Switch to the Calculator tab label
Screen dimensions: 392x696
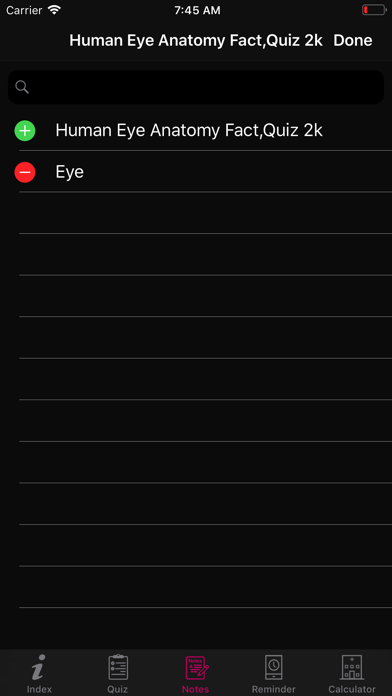(x=352, y=689)
